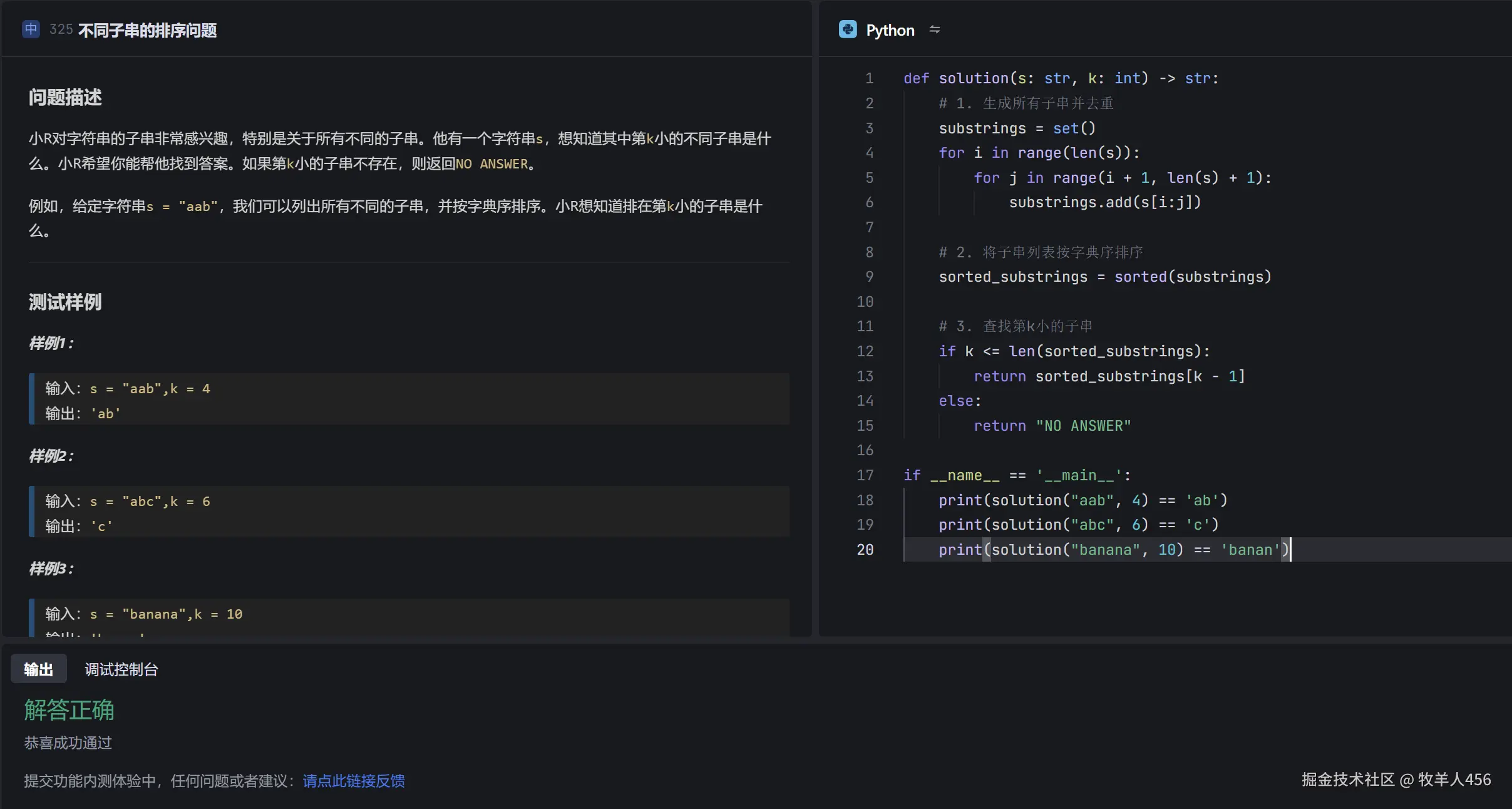Click the return "NO ANSWER" code line

pyautogui.click(x=1052, y=426)
